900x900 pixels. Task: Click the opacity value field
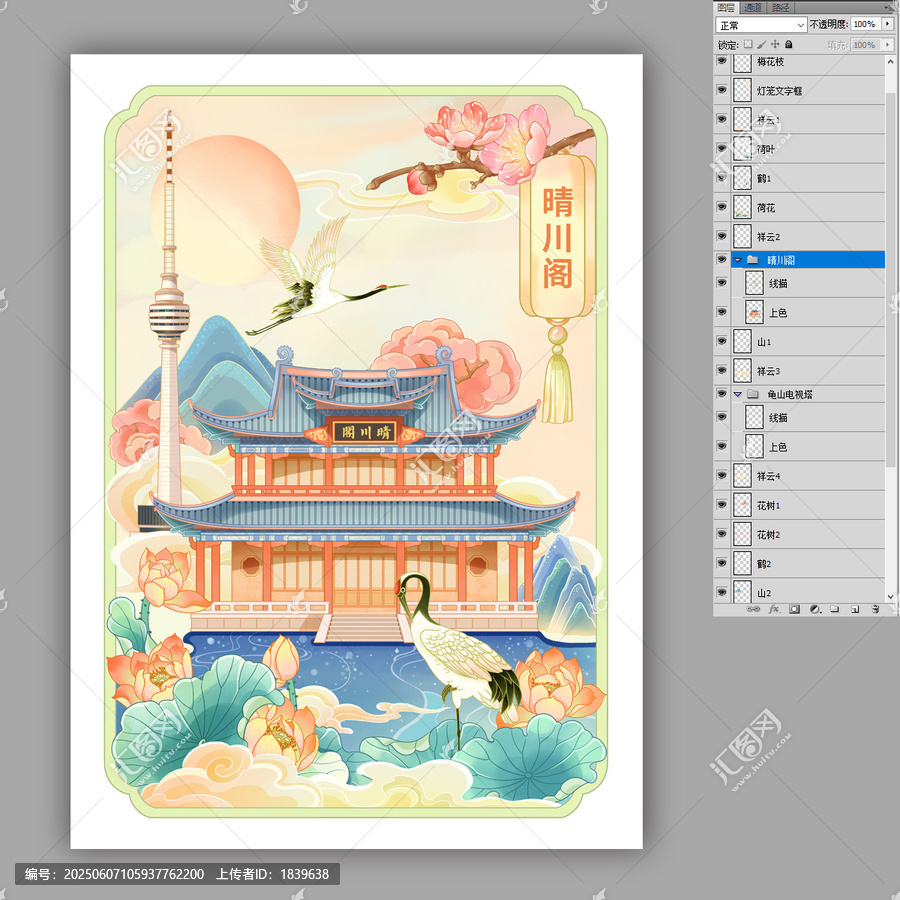click(x=865, y=24)
